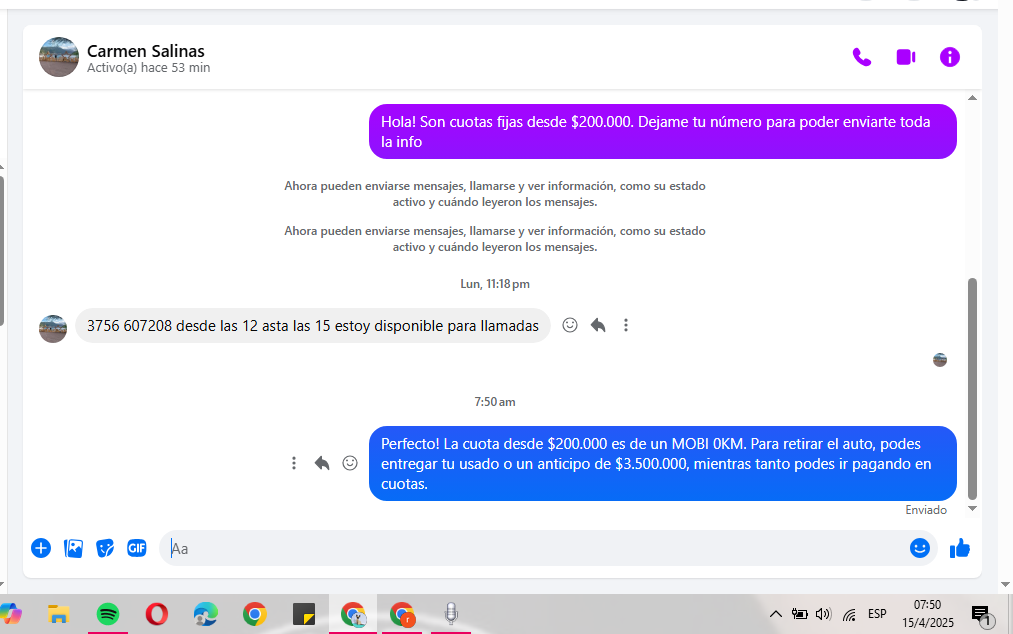This screenshot has width=1013, height=634.
Task: Open the Windows notification center
Action: tap(982, 615)
